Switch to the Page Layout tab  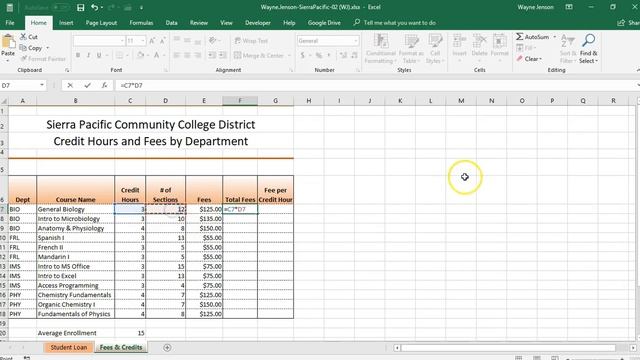click(101, 23)
